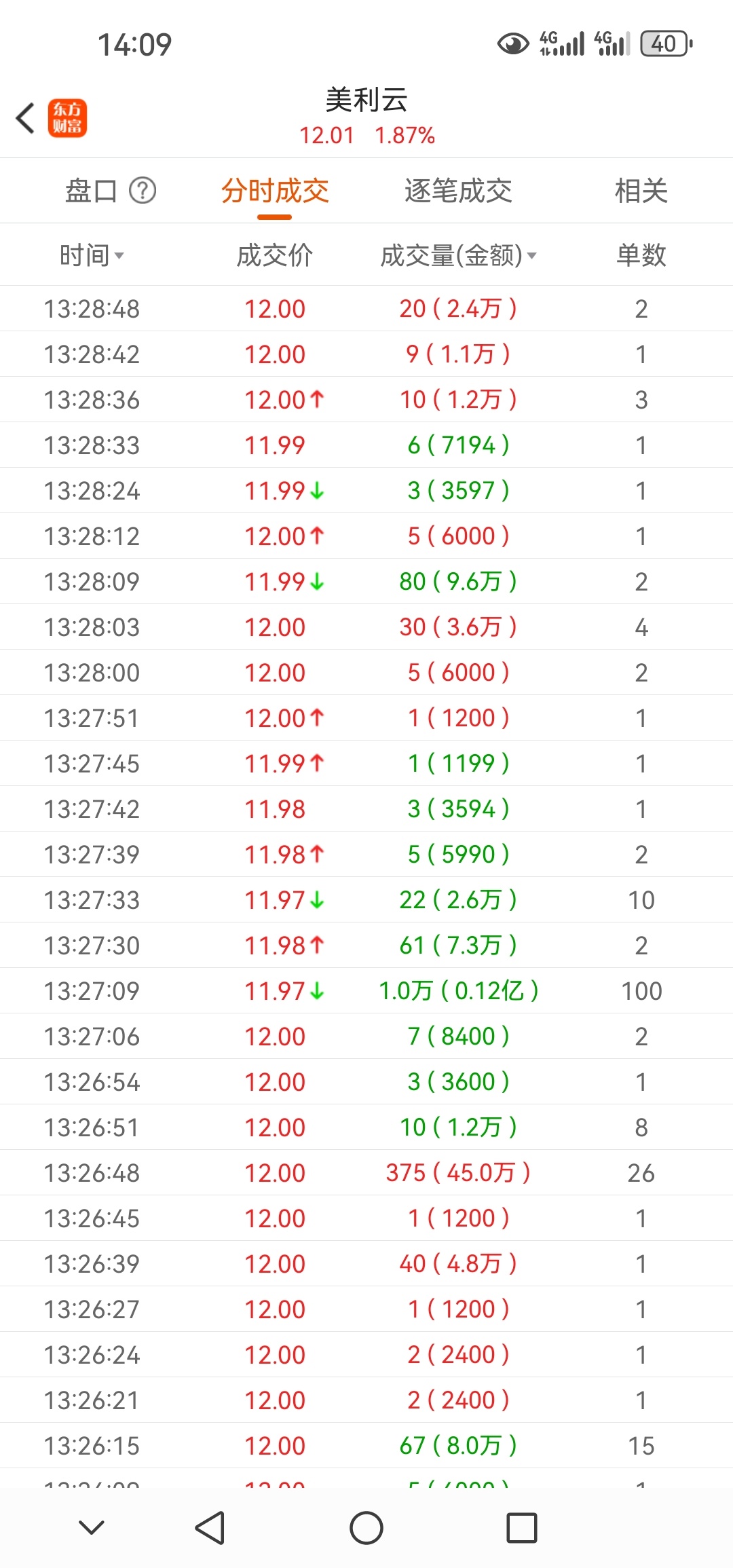Expand 成交量(金额) column dropdown

click(458, 256)
